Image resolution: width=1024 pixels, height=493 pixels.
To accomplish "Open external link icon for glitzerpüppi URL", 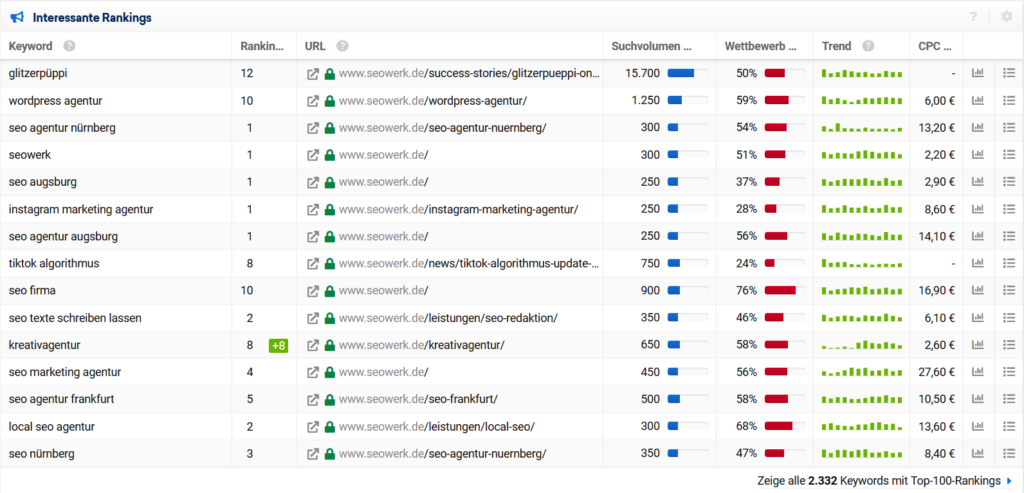I will [313, 74].
